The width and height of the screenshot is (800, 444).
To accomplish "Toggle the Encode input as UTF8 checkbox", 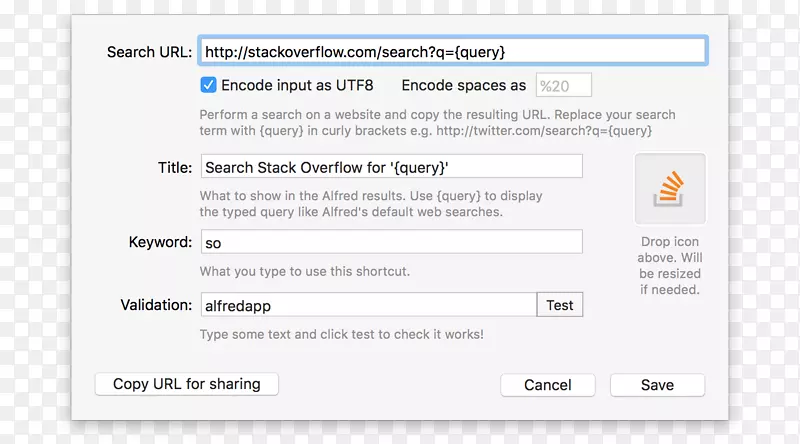I will 208,85.
